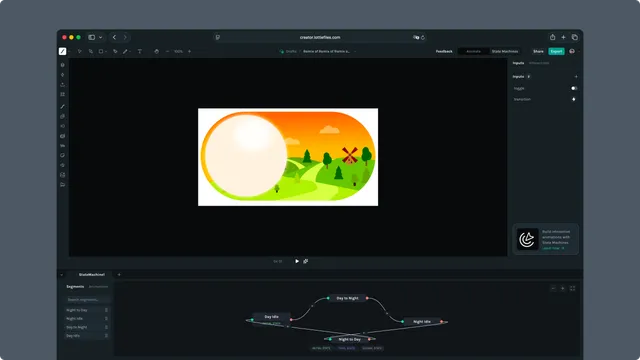Open the sidebar toggle dropdown chevron

pyautogui.click(x=100, y=37)
